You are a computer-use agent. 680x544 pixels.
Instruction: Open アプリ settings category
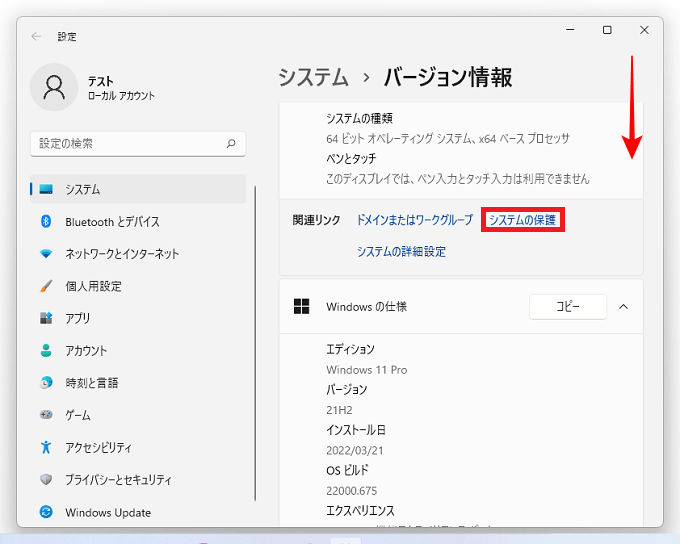pos(138,318)
